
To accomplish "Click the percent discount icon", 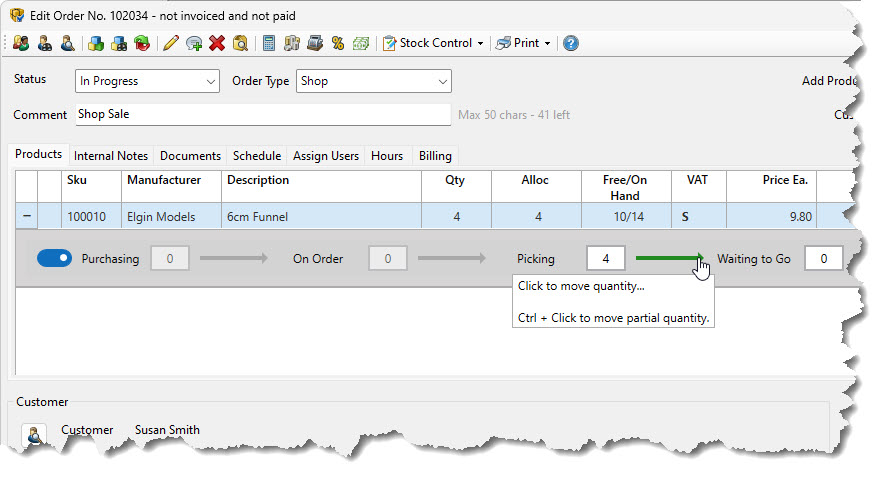I will click(x=338, y=43).
